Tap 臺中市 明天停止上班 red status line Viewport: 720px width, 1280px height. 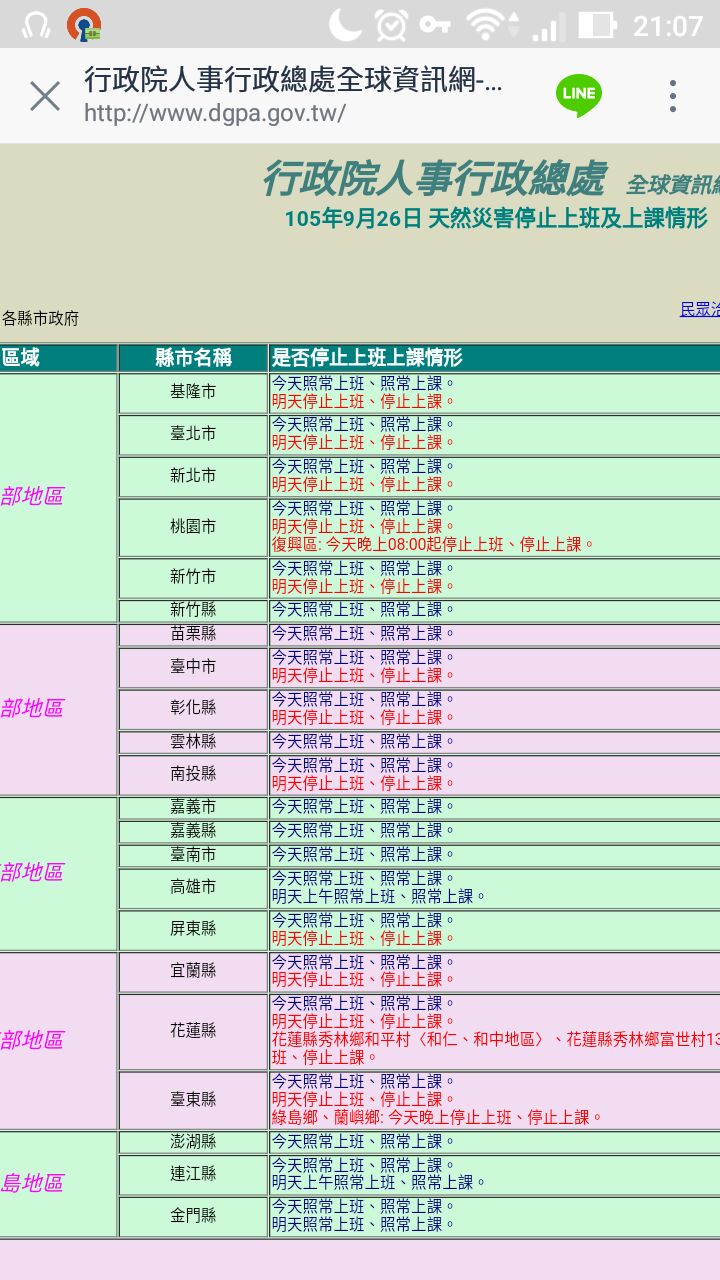364,676
